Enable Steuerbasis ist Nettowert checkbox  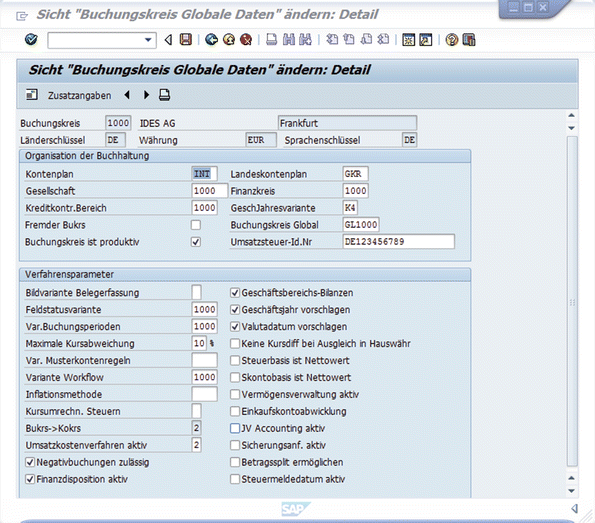tap(235, 360)
